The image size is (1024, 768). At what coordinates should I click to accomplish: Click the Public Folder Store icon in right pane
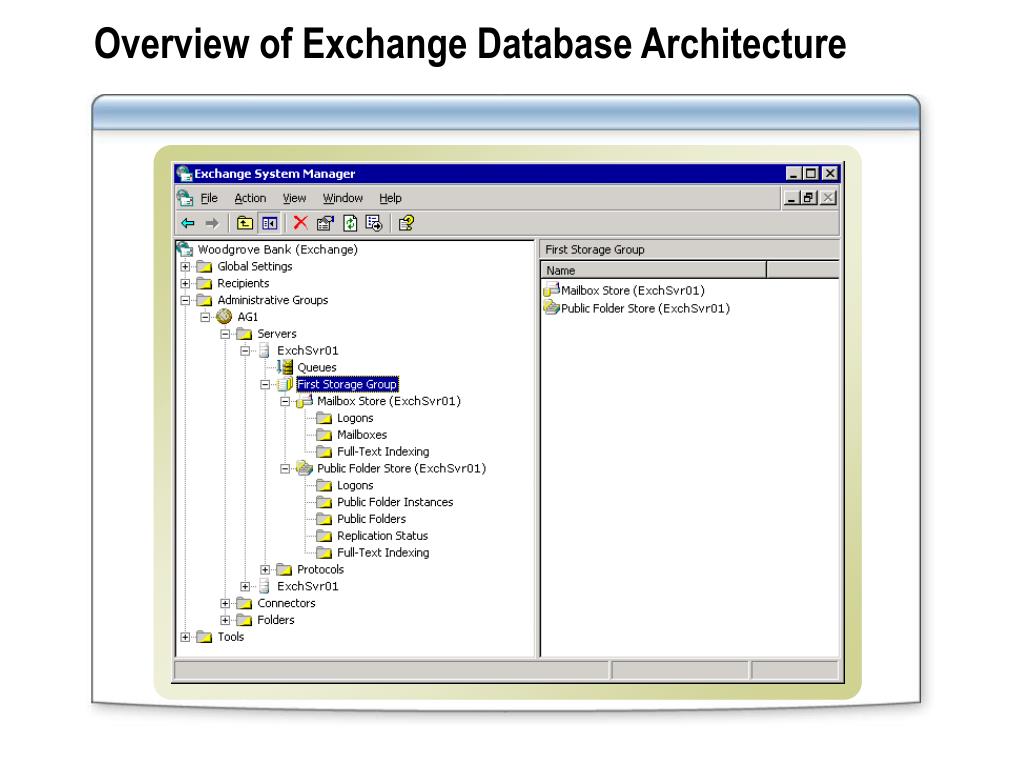click(552, 308)
